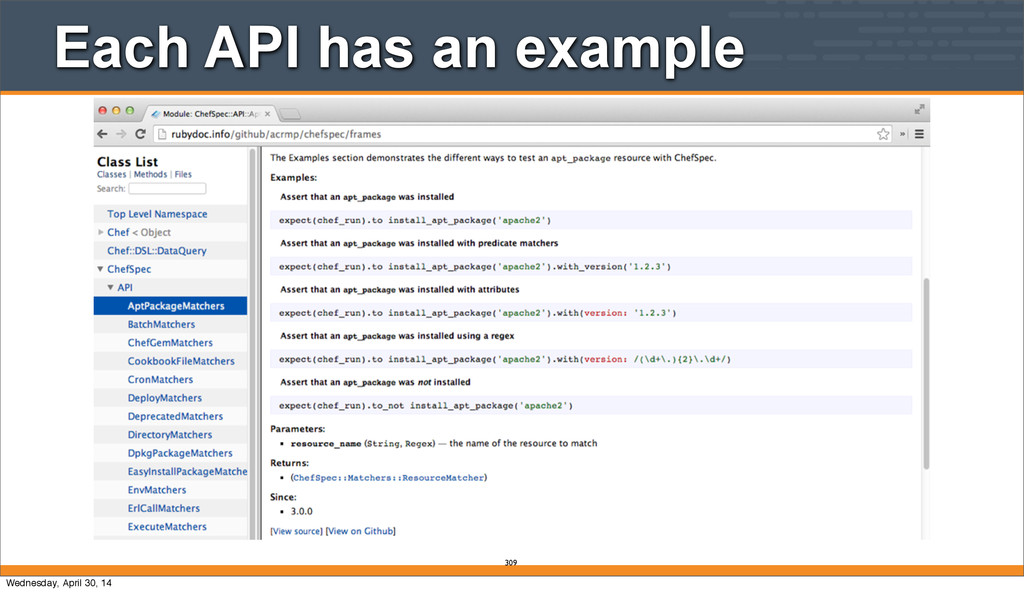Click the macOS green zoom window button
Image resolution: width=1024 pixels, height=592 pixels.
130,110
